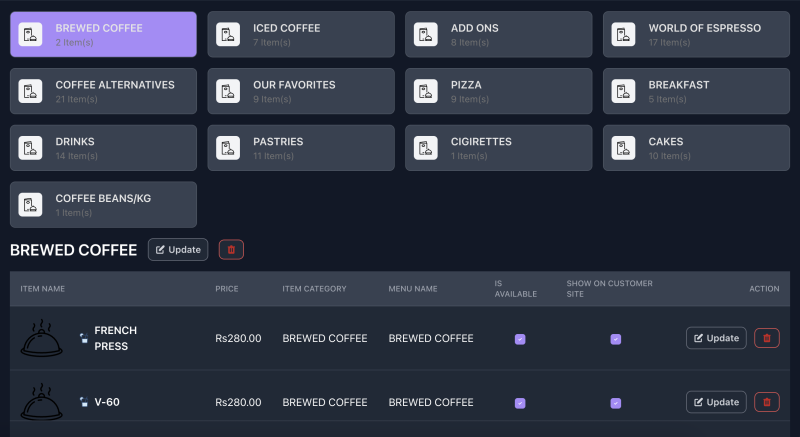Viewport: 800px width, 437px height.
Task: Open the CIGIRETTES menu title
Action: 481,141
